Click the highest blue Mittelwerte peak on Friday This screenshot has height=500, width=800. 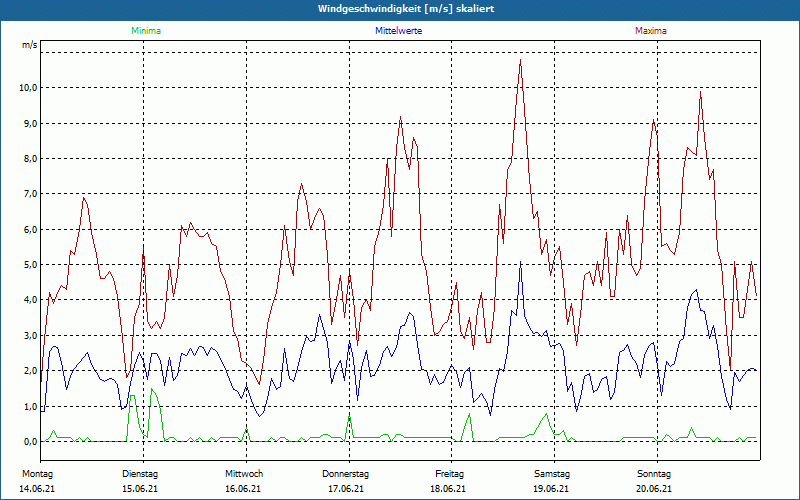pyautogui.click(x=520, y=262)
